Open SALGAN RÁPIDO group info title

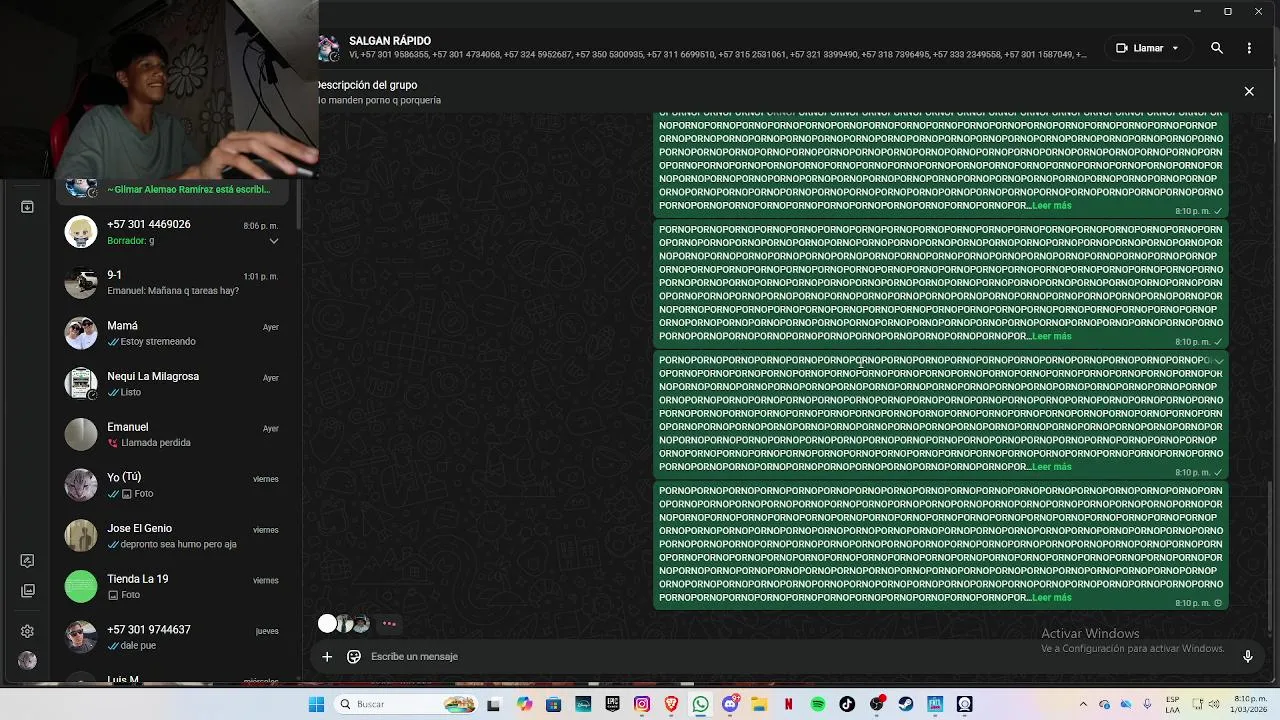pyautogui.click(x=390, y=41)
